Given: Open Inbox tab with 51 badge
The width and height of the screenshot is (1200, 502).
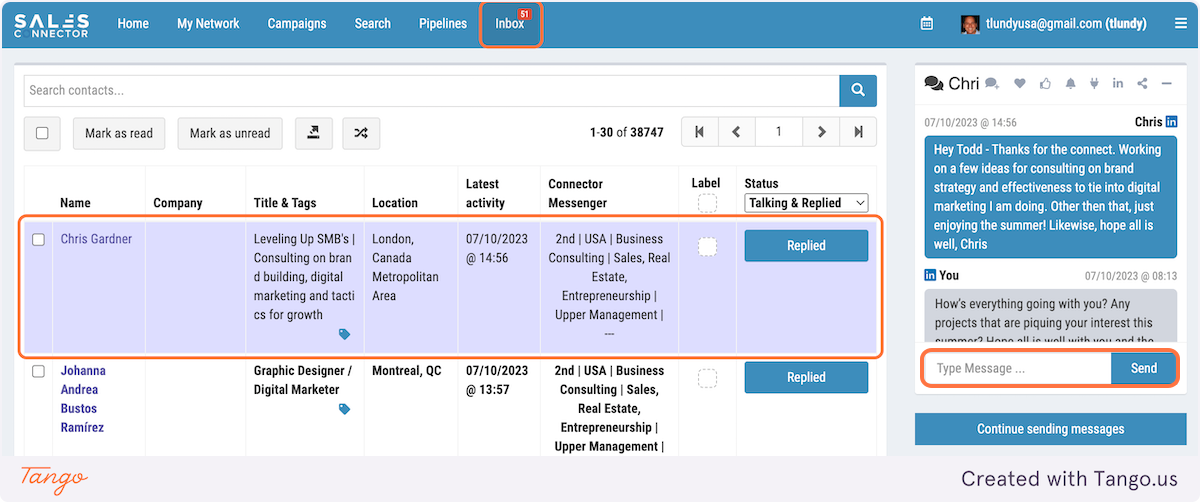Looking at the screenshot, I should point(511,24).
